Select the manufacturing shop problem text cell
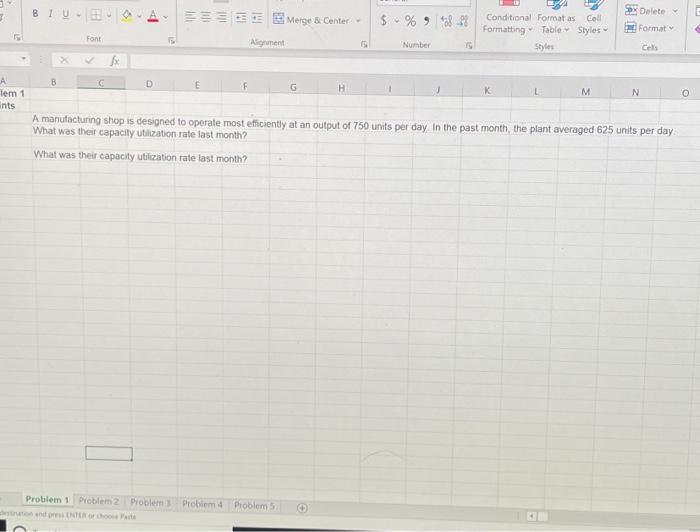Screen dimensions: 700x532 [x=353, y=128]
